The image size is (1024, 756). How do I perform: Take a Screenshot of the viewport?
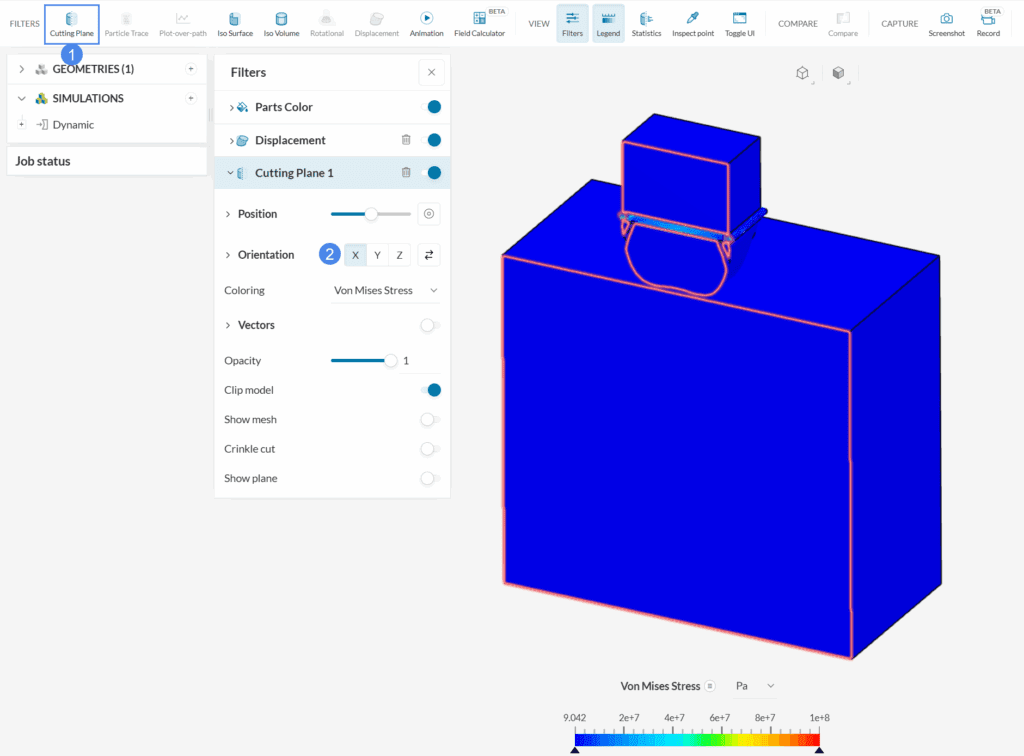[x=946, y=22]
